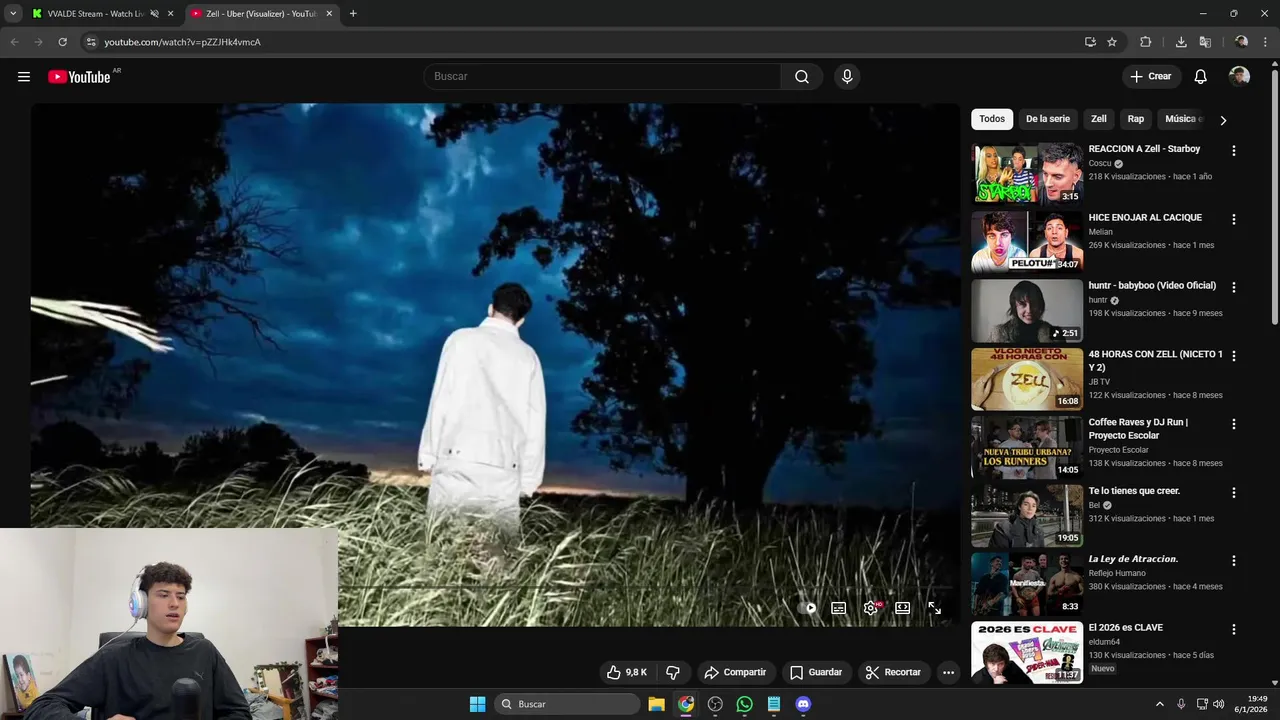
Task: Focus the YouTube Buscar search field
Action: 603,77
